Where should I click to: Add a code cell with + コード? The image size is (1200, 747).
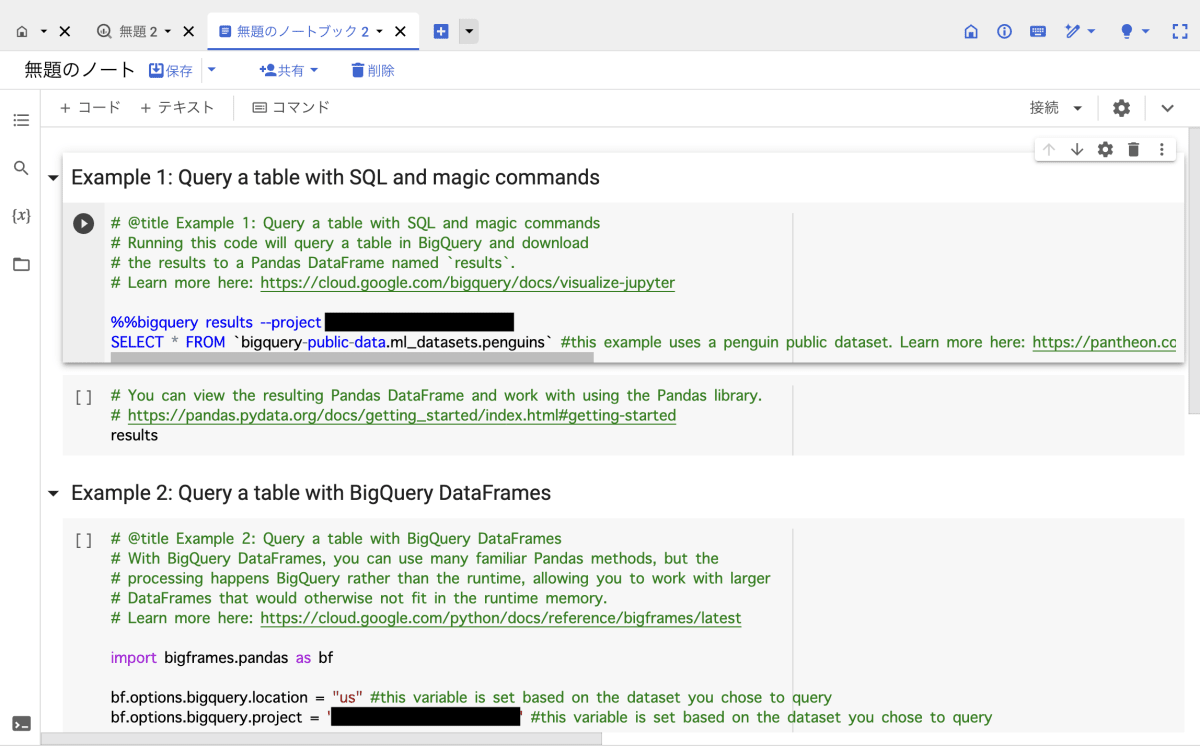point(90,107)
